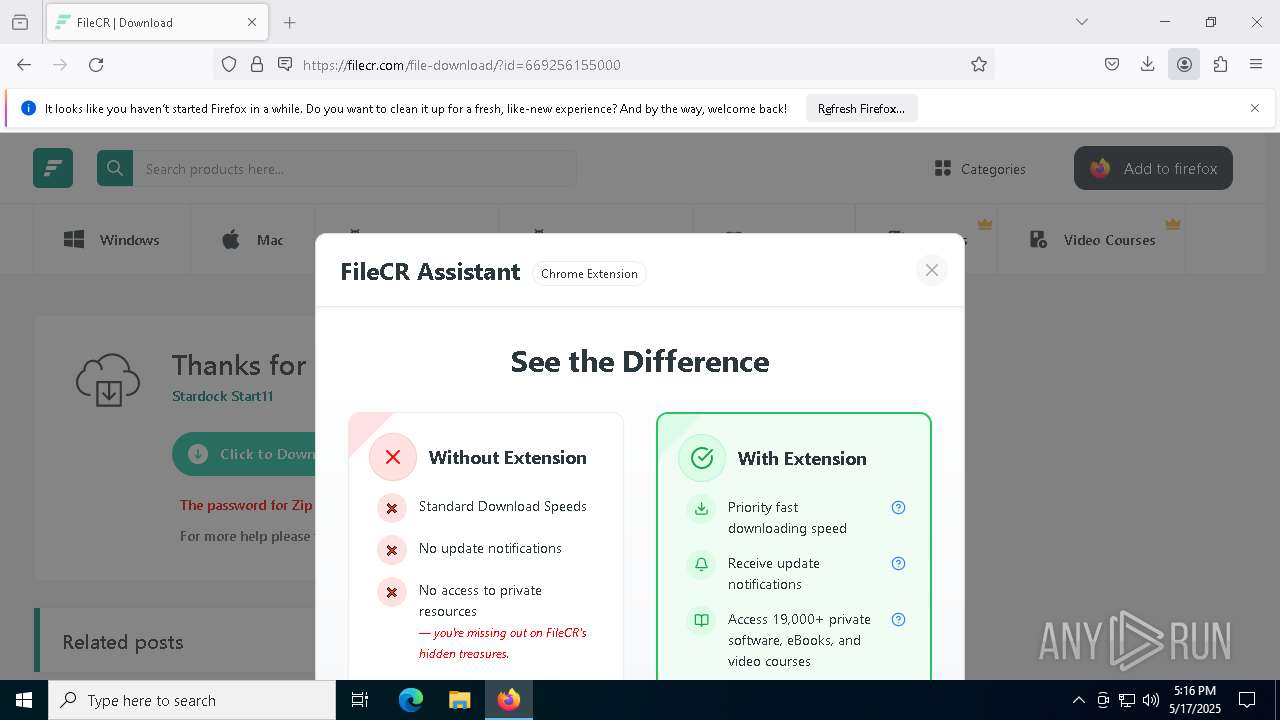Image resolution: width=1280 pixels, height=720 pixels.
Task: Open volume control in system tray
Action: (x=1151, y=700)
